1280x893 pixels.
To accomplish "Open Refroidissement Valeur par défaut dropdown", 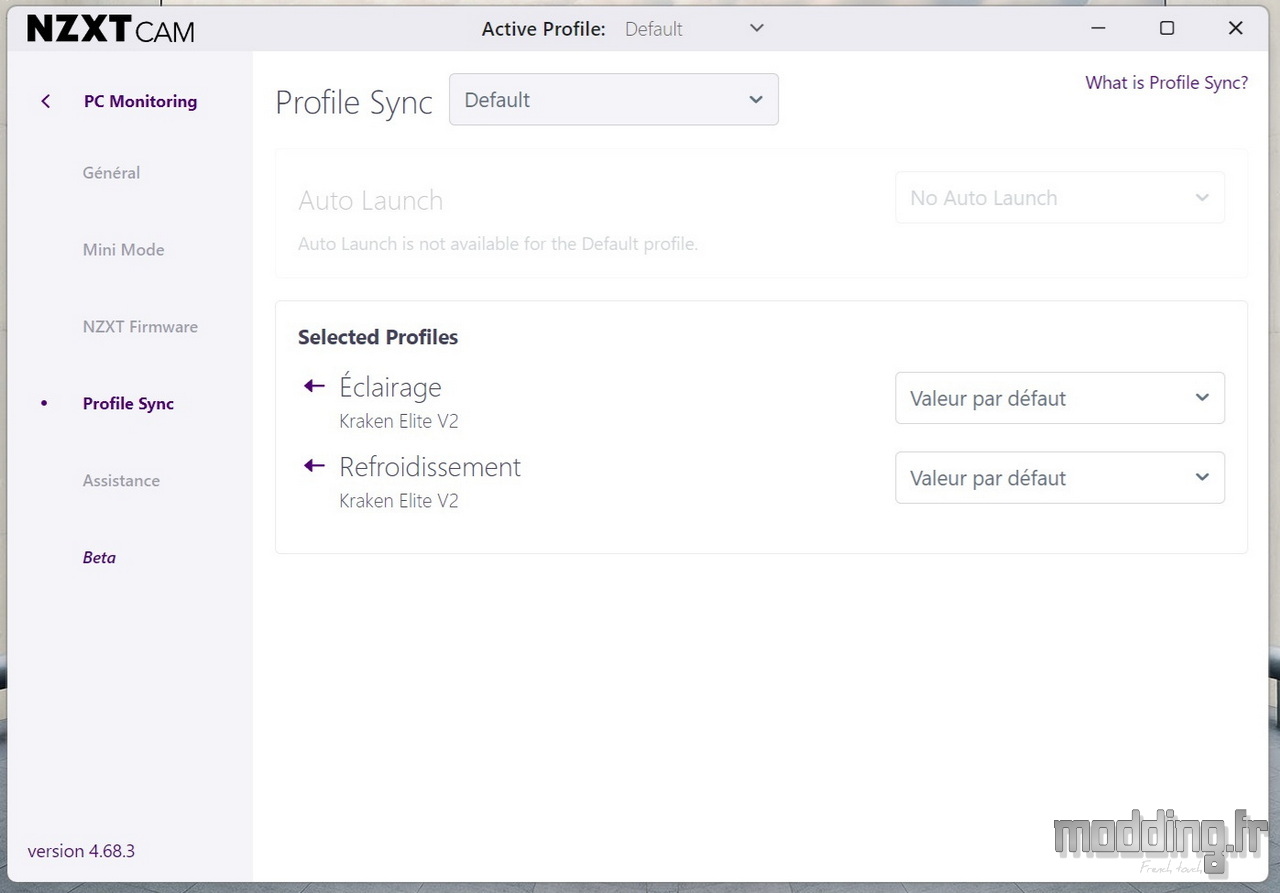I will (1059, 478).
